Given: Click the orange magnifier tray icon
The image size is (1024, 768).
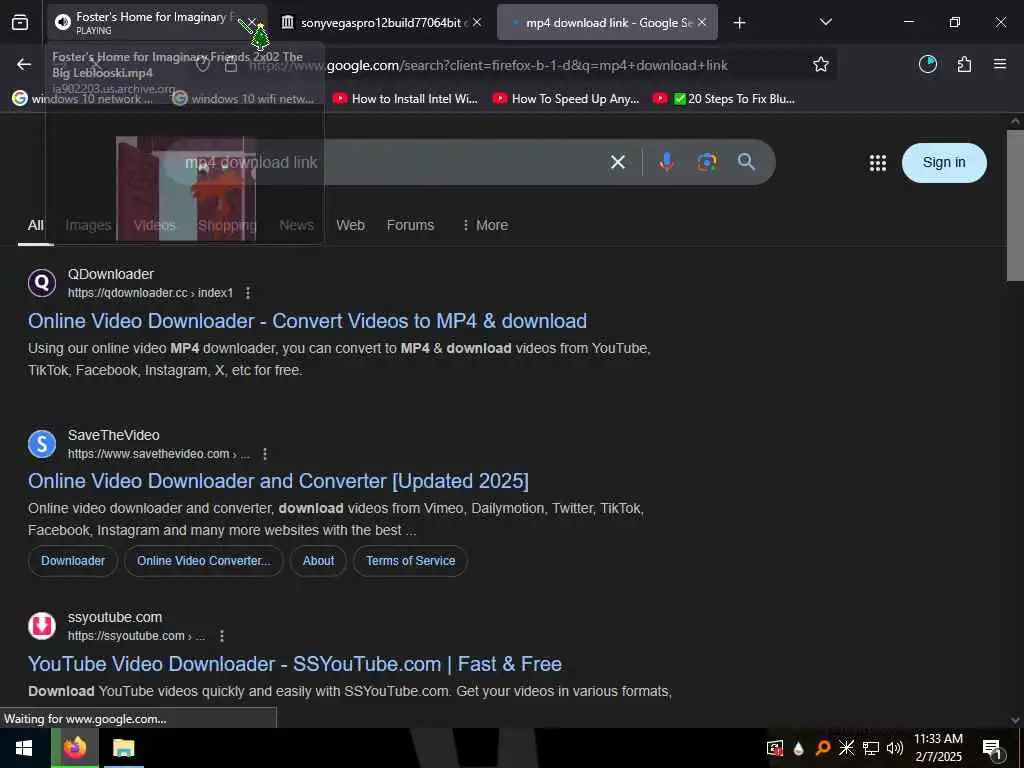Looking at the screenshot, I should [822, 748].
